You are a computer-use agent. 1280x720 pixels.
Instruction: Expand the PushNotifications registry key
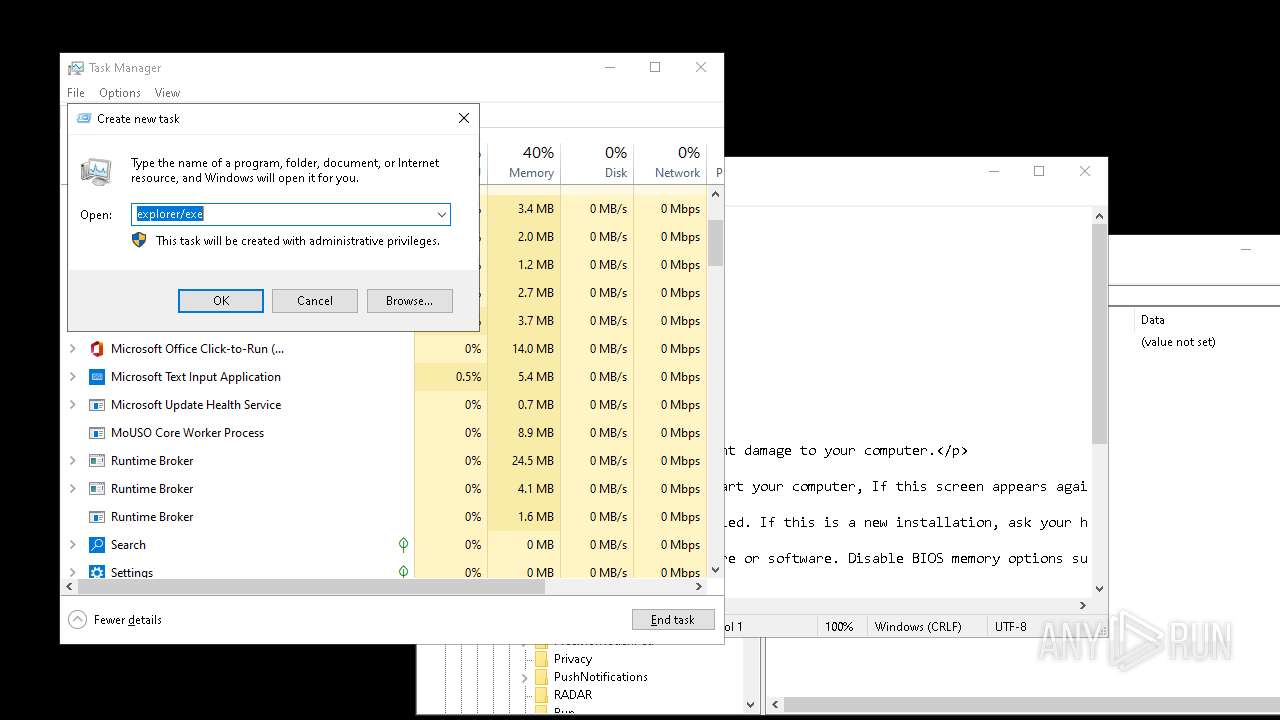tap(525, 677)
